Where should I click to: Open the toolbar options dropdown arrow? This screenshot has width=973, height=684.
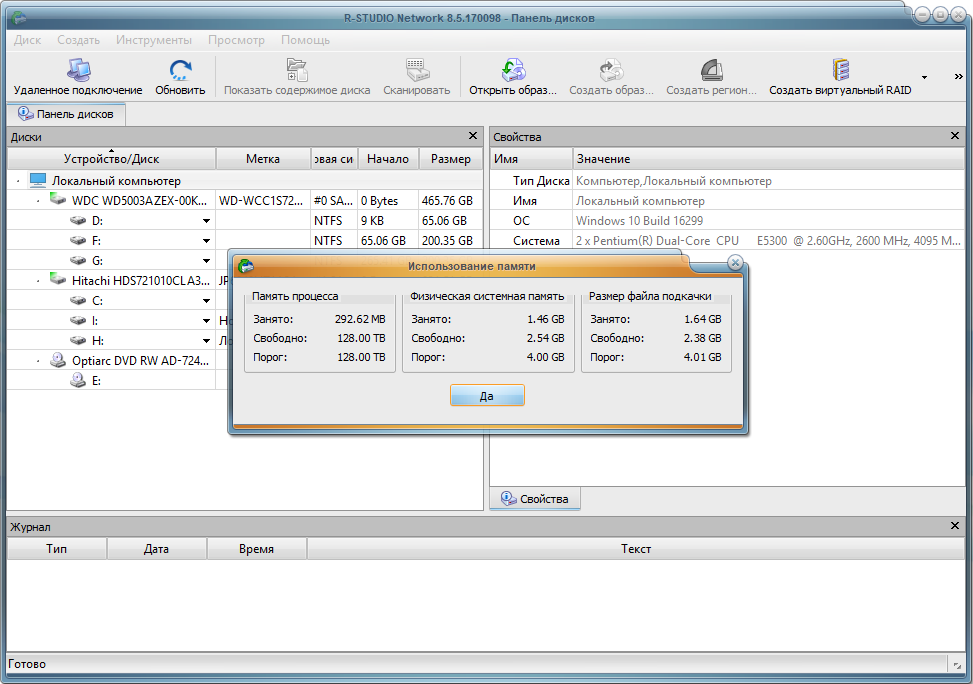[x=925, y=77]
